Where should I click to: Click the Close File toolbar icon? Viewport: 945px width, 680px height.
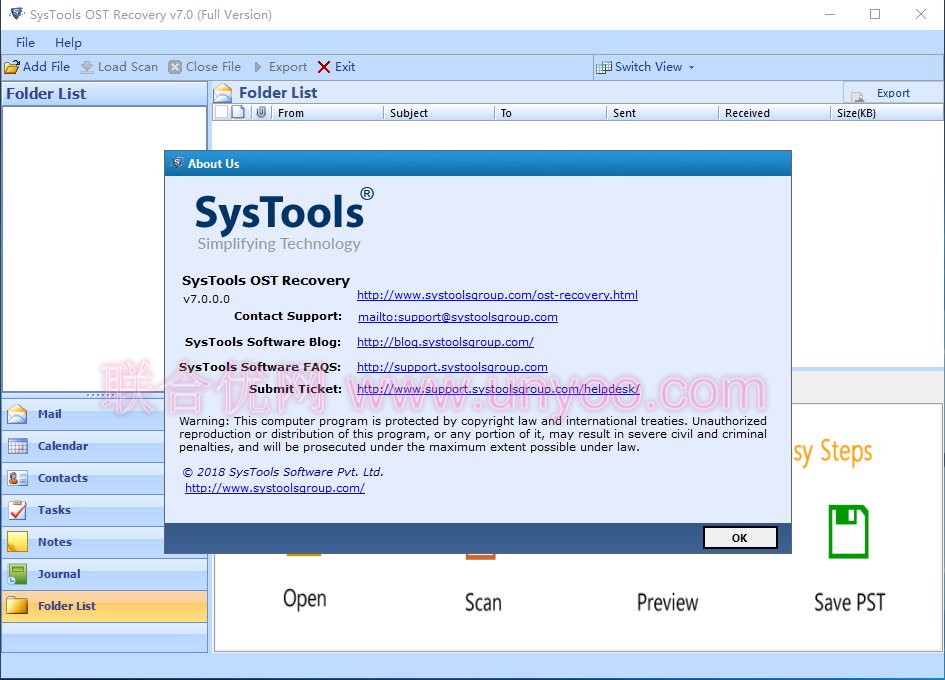point(175,67)
